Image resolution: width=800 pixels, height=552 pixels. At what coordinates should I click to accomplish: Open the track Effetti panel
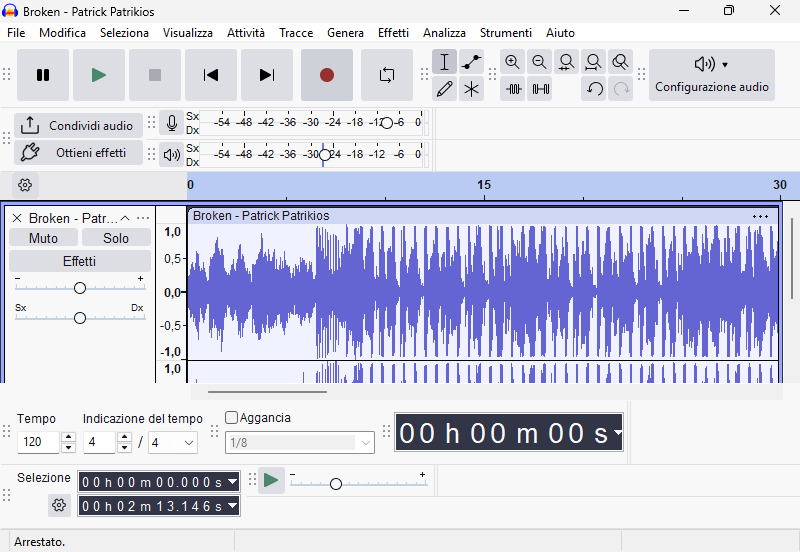(x=80, y=261)
